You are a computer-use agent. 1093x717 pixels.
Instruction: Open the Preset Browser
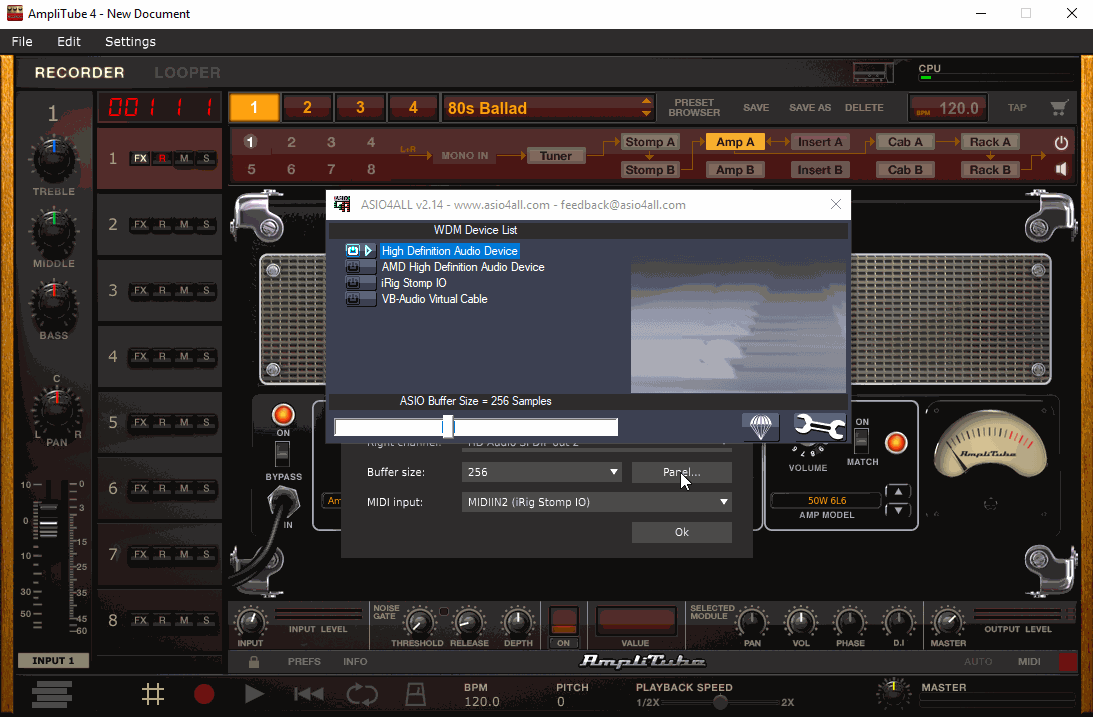tap(694, 108)
